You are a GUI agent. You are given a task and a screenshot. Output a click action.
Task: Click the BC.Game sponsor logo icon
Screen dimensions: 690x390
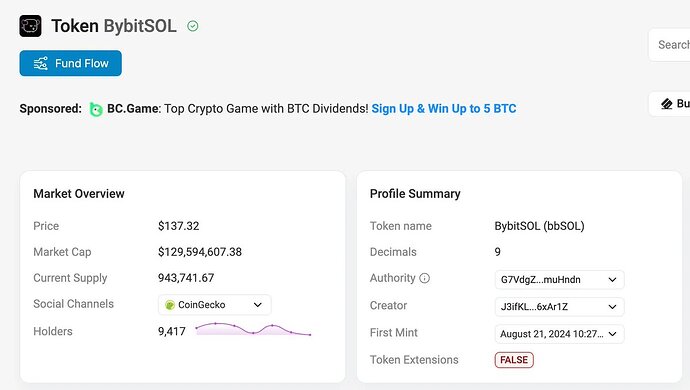click(96, 109)
